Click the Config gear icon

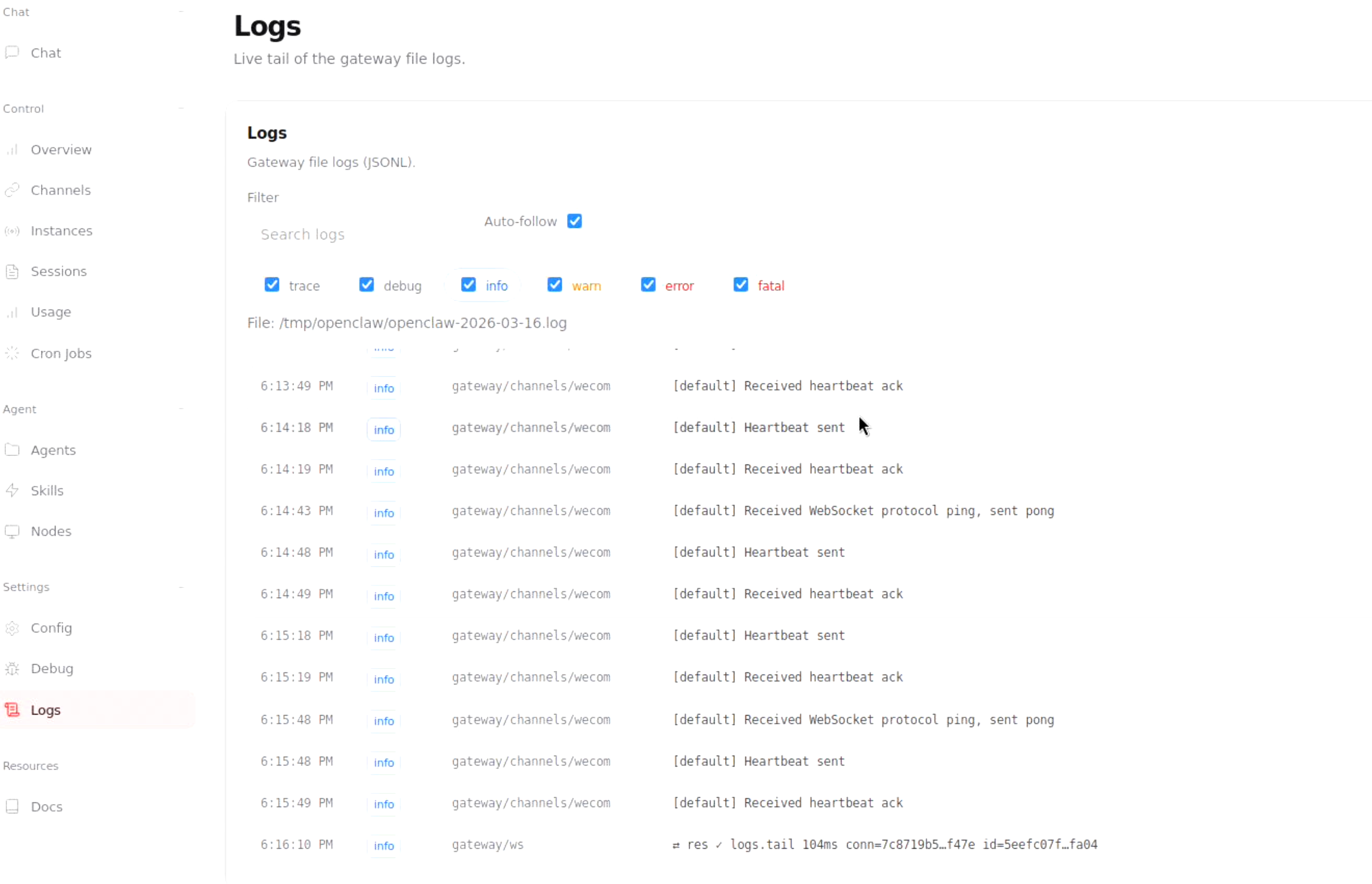(x=12, y=628)
